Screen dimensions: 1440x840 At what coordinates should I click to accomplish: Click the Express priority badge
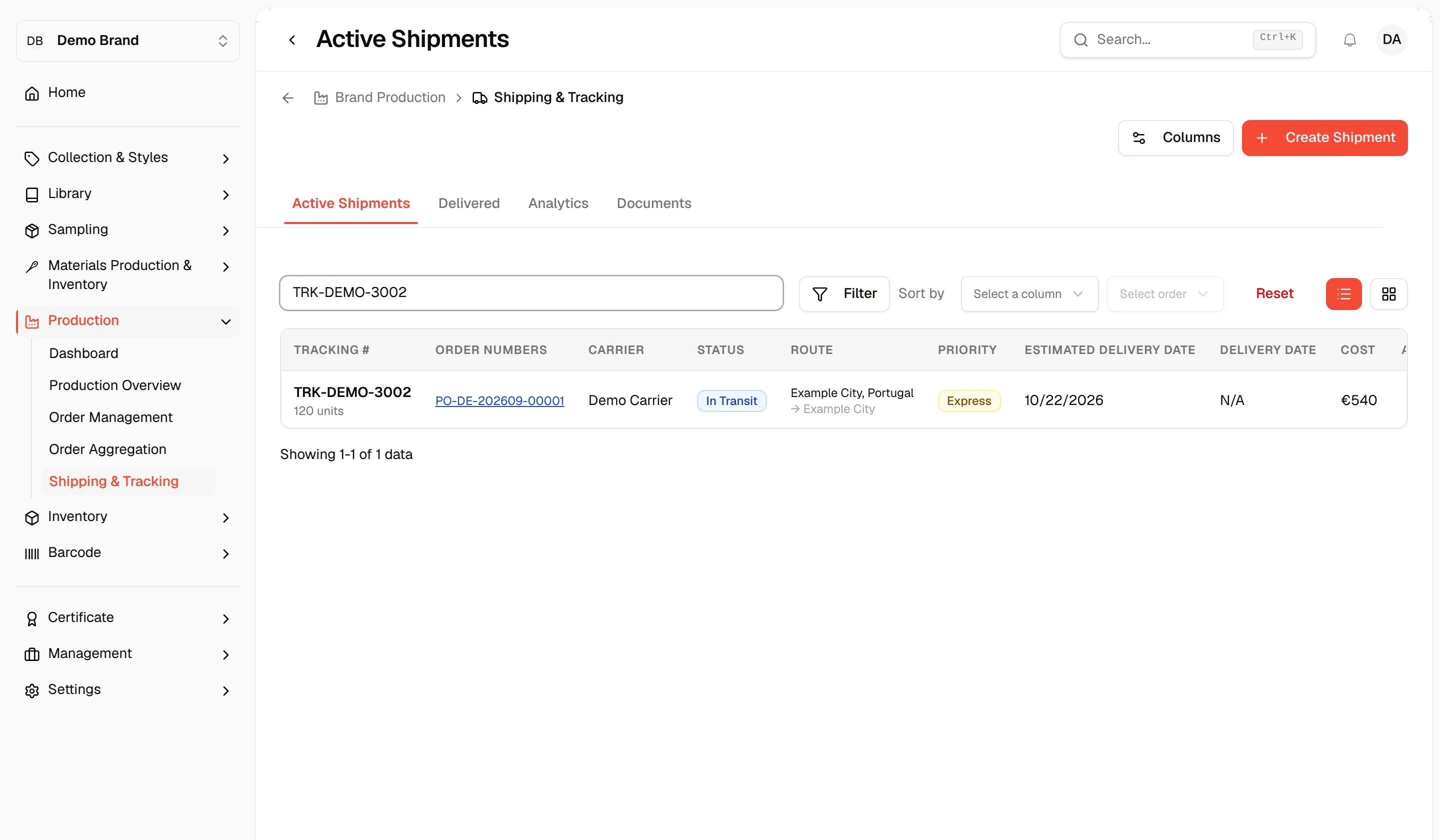tap(968, 401)
